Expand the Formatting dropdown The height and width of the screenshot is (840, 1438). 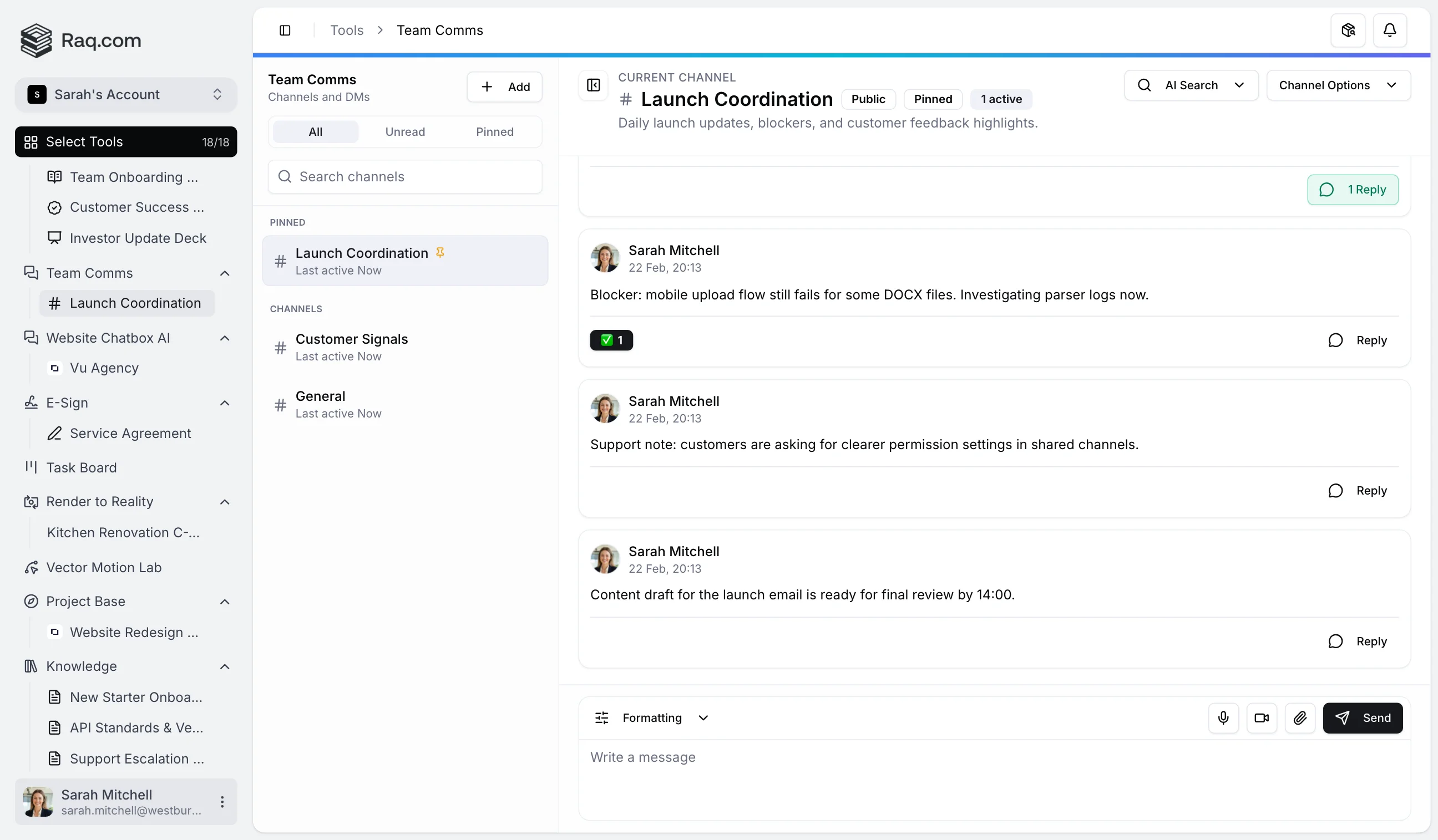[652, 717]
